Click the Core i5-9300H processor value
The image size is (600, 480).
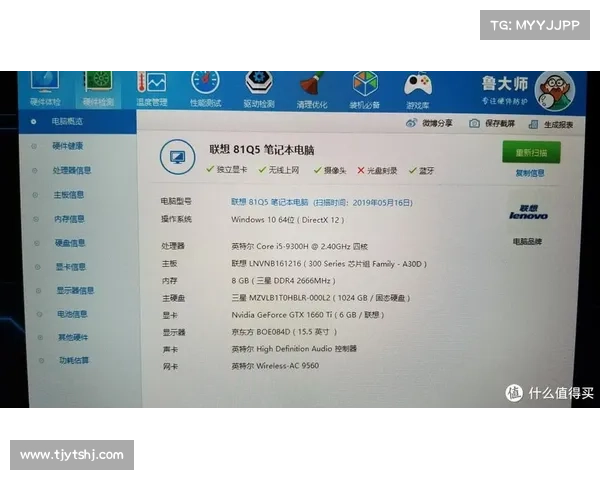(x=299, y=246)
